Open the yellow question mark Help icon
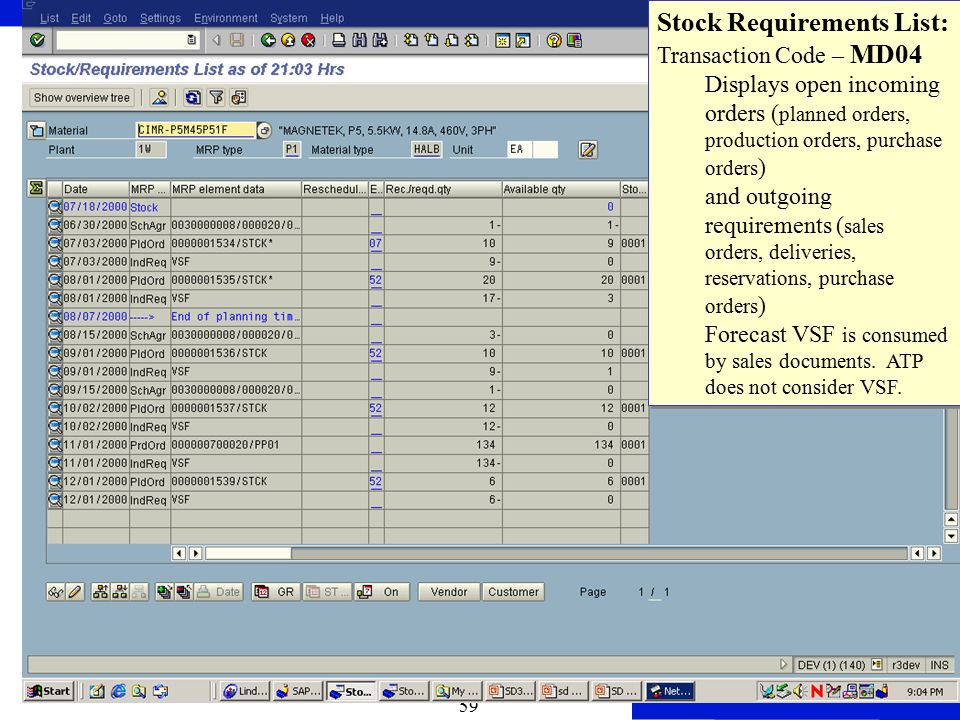 (x=553, y=40)
